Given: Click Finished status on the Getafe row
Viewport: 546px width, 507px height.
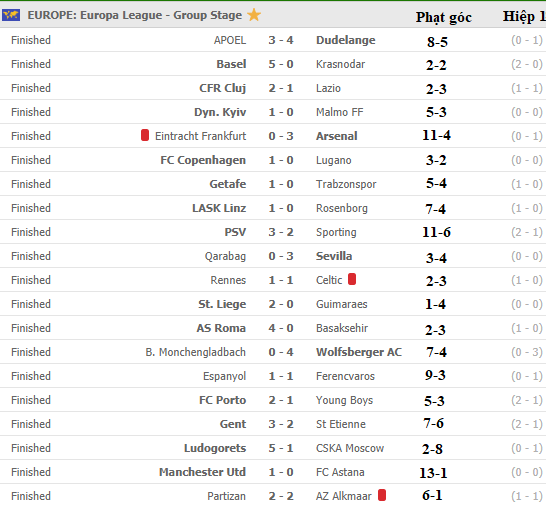Looking at the screenshot, I should pos(31,184).
